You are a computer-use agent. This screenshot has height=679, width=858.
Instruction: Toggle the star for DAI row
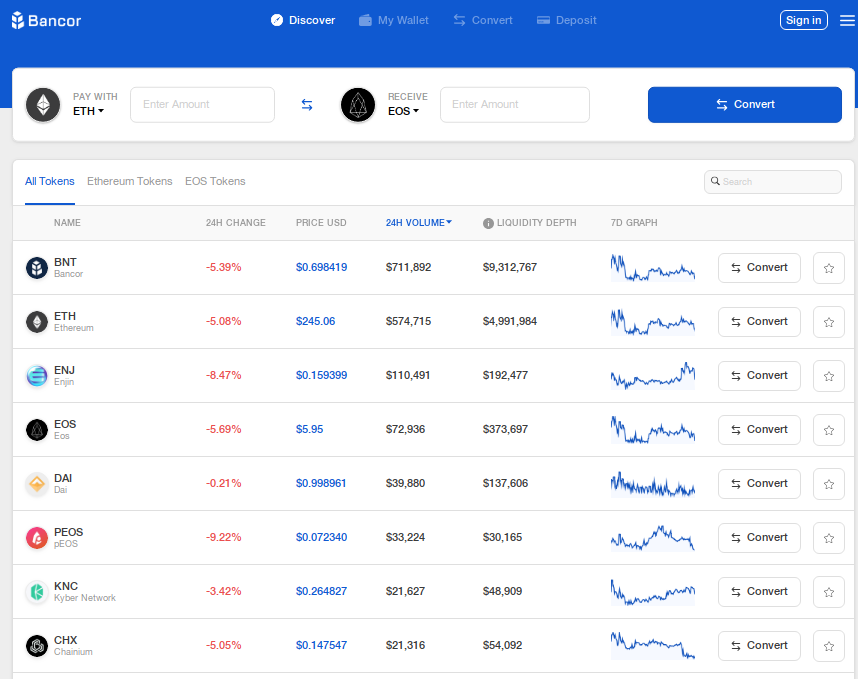829,484
